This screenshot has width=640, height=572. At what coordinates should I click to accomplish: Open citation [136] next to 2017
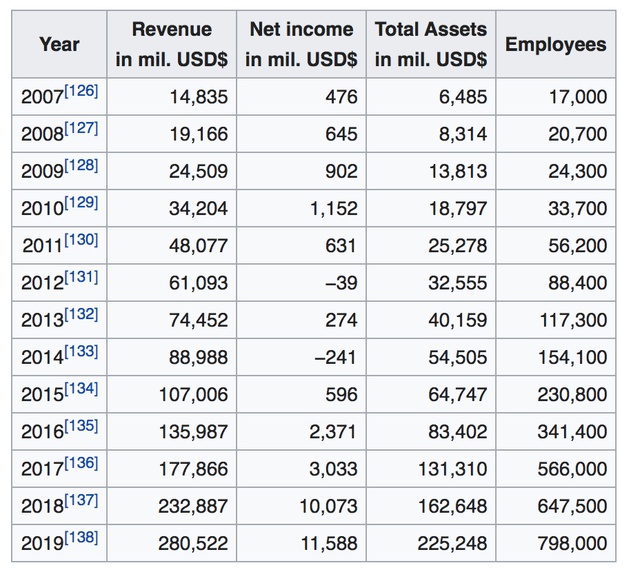81,463
